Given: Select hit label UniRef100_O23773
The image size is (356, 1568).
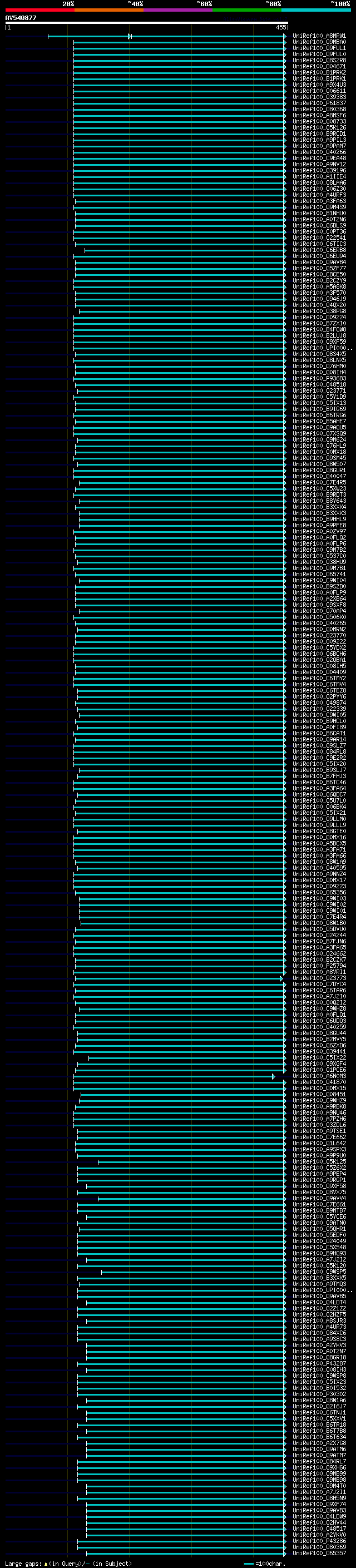Looking at the screenshot, I should coord(319,978).
